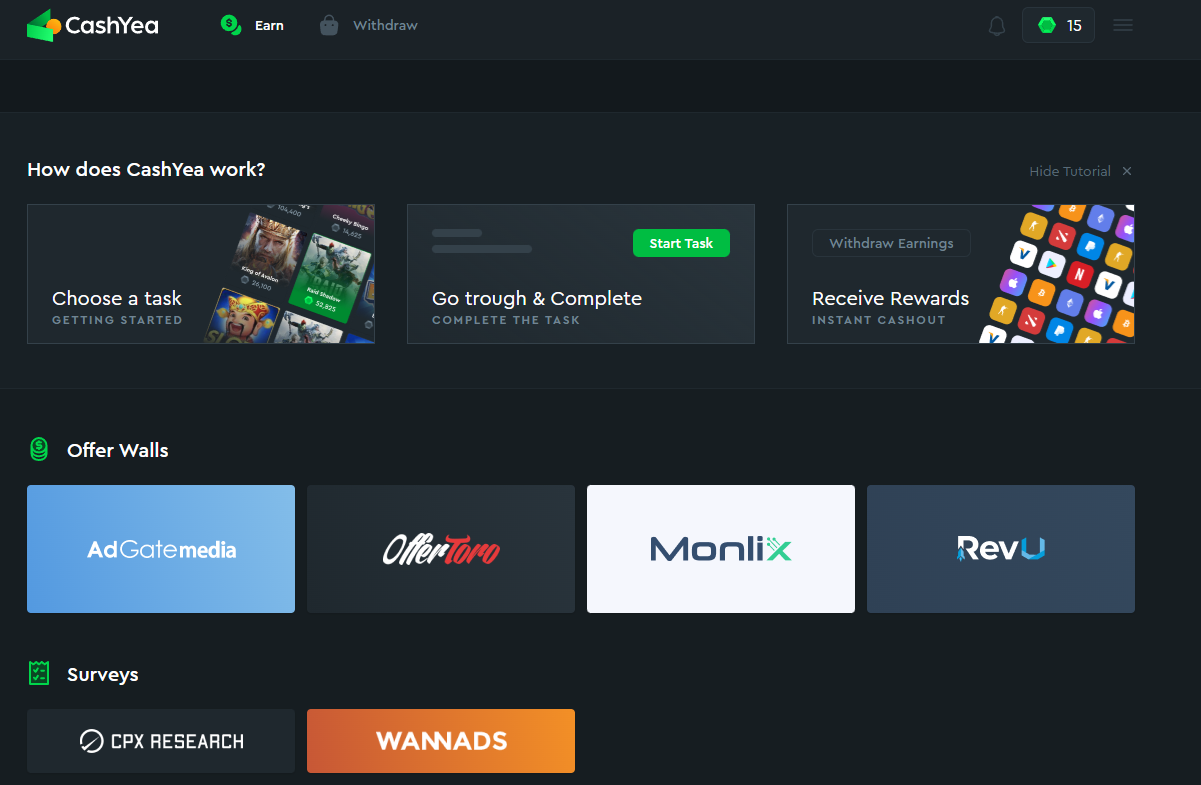The image size is (1201, 785).
Task: Open the CPX Research surveys
Action: [161, 741]
